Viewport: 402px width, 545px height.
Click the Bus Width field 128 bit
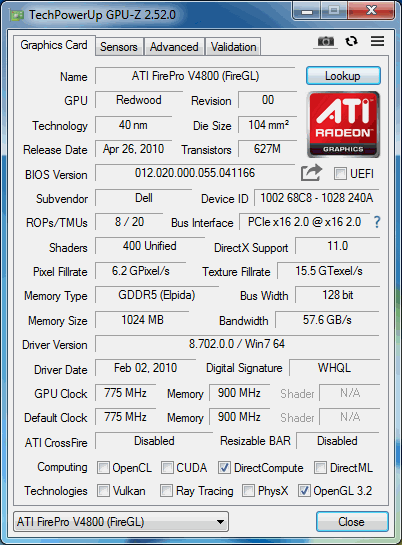337,295
